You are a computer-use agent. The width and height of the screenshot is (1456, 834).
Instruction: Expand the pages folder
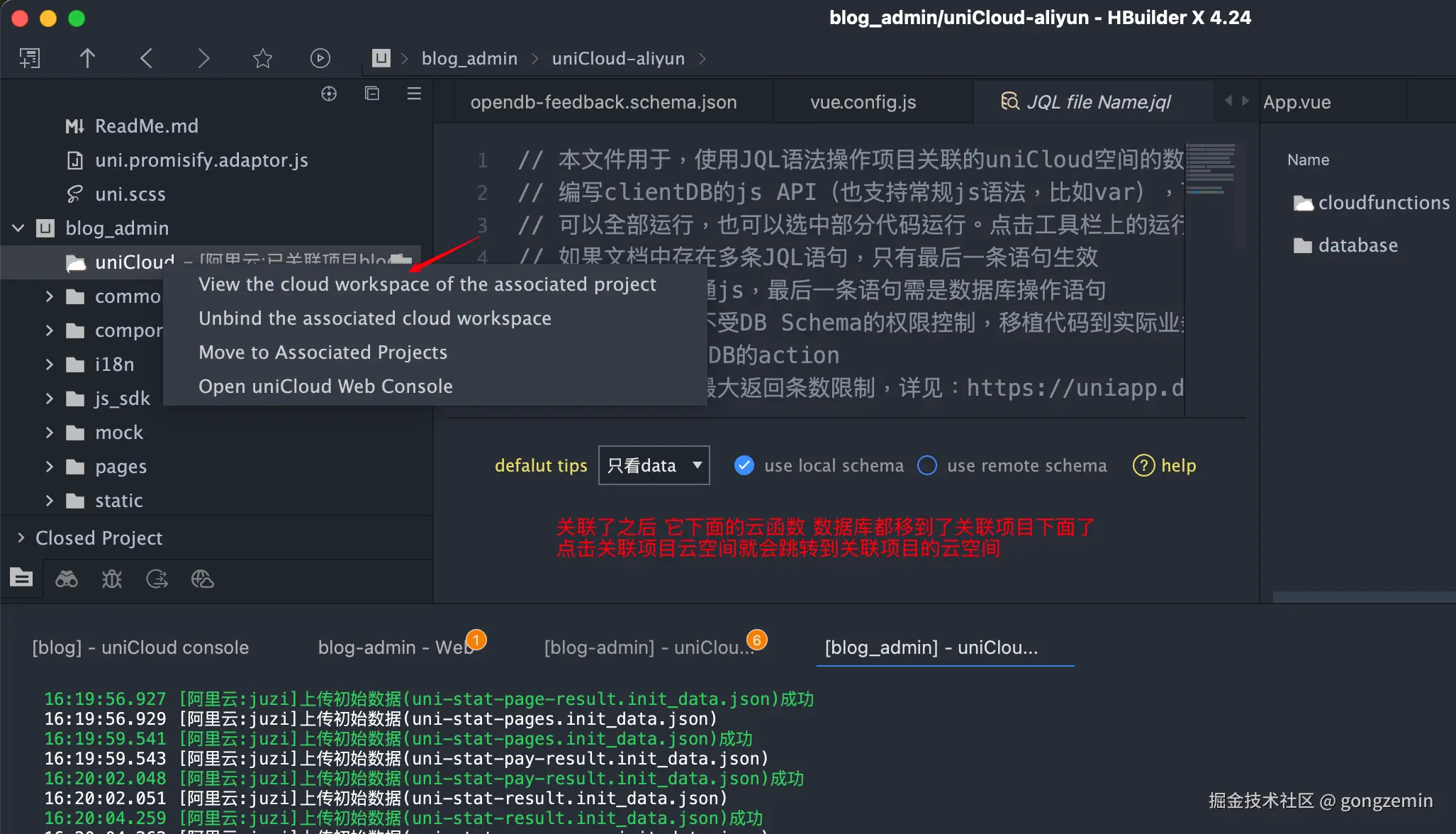point(49,467)
